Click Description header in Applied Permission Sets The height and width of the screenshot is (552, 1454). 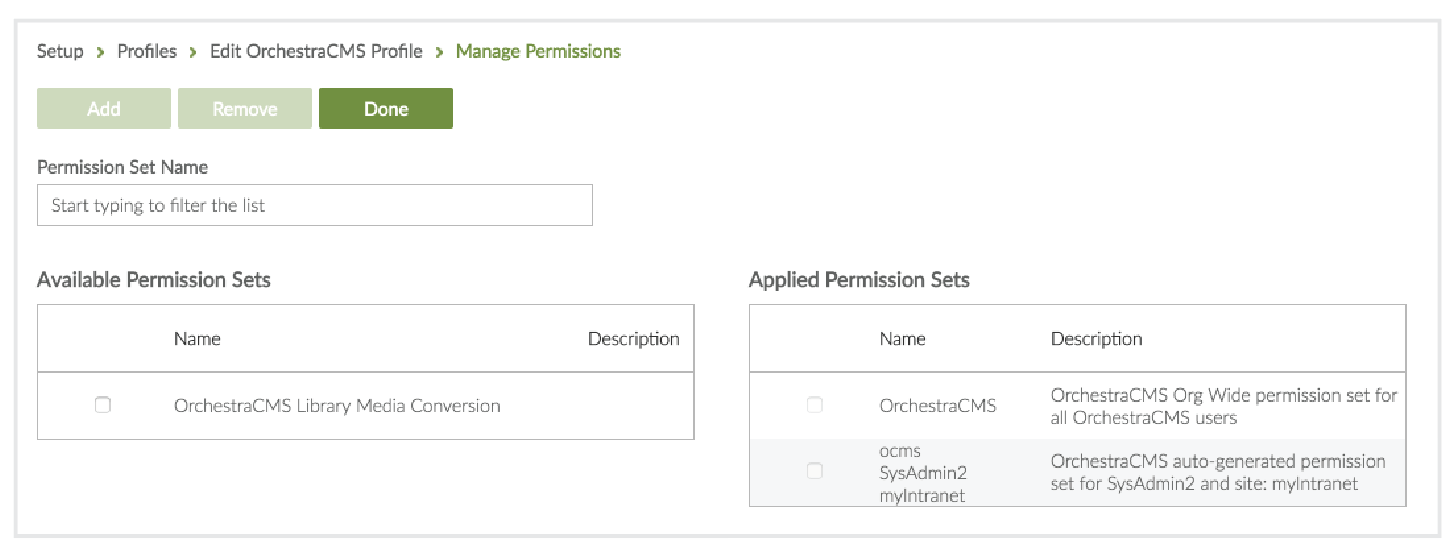tap(1096, 339)
